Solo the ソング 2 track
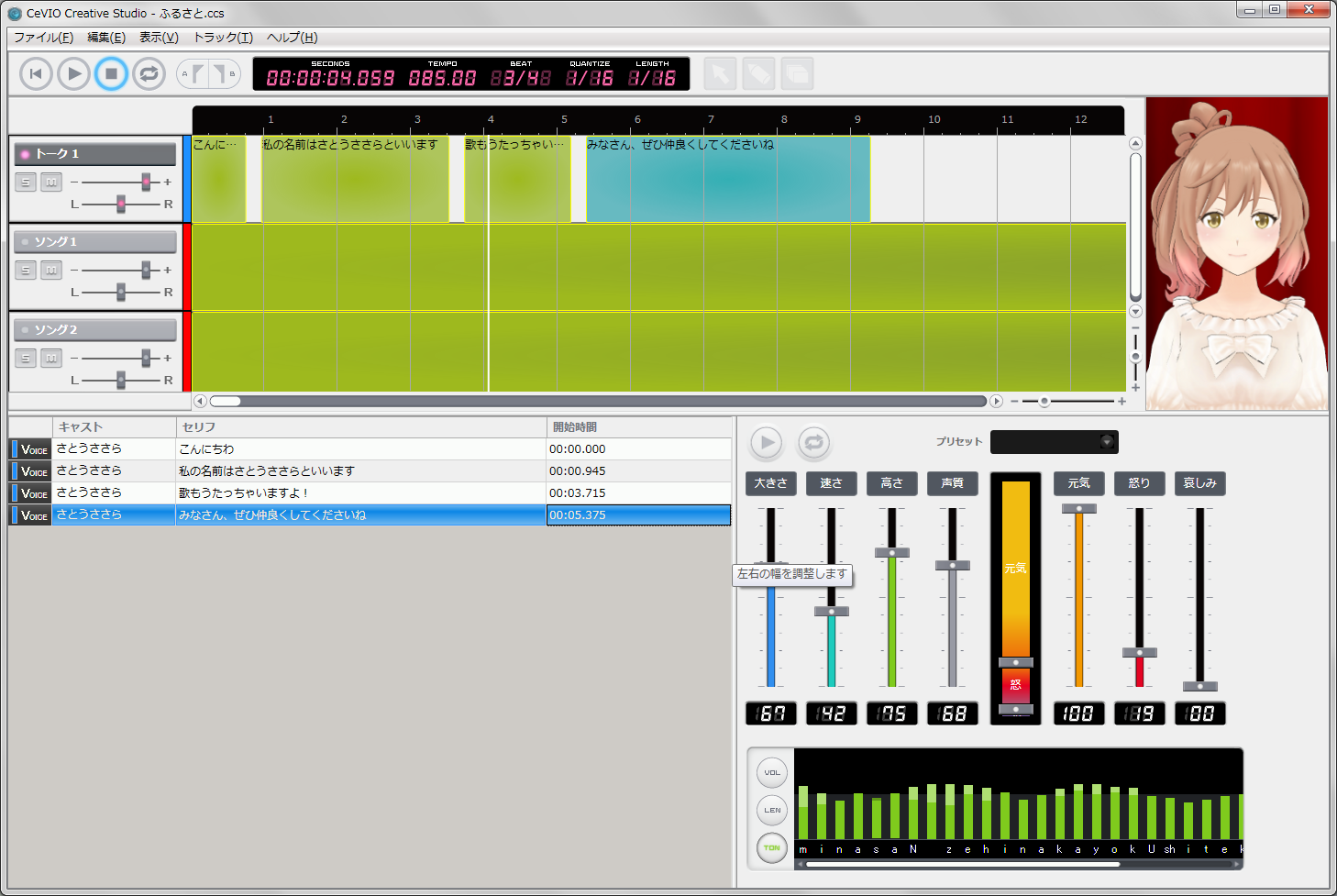Viewport: 1337px width, 896px height. pos(26,358)
